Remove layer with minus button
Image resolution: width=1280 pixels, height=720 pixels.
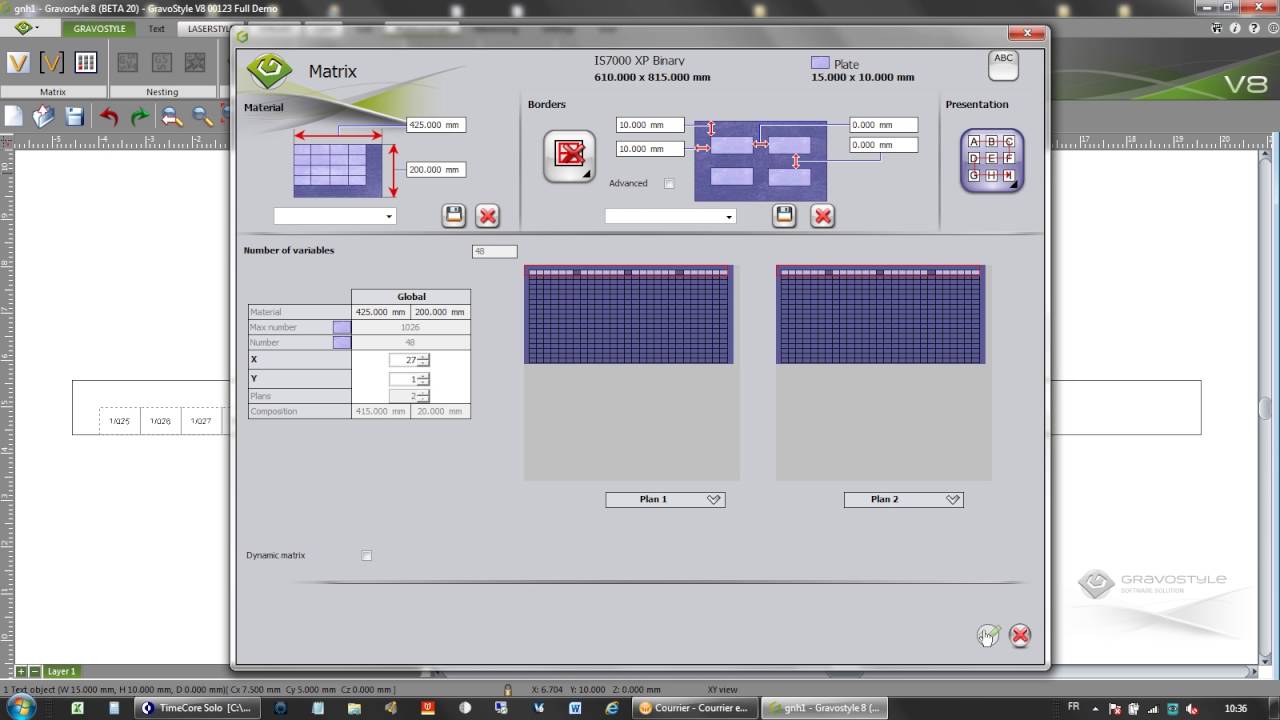point(35,671)
